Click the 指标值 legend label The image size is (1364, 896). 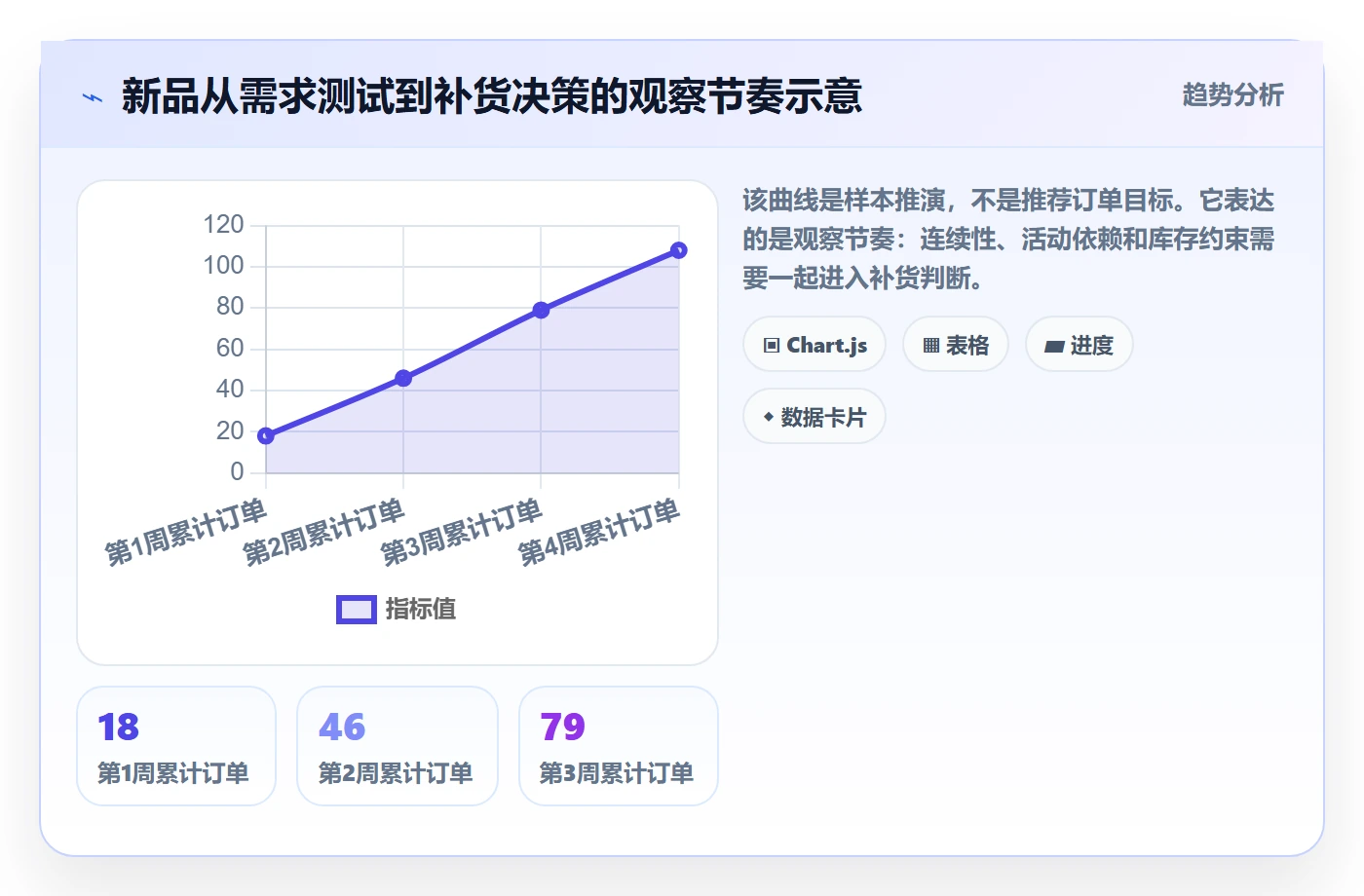tap(421, 610)
